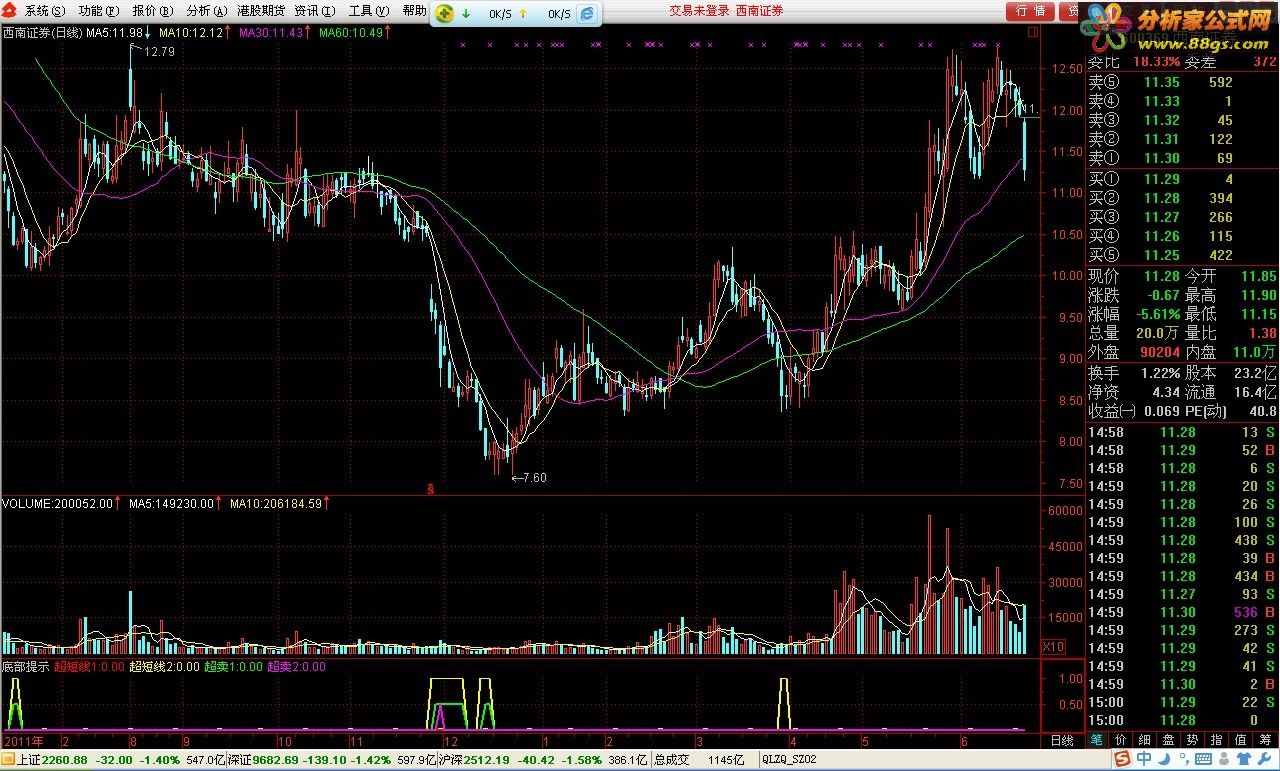Select the 笔 tab in side panel
1280x771 pixels.
pos(1096,740)
